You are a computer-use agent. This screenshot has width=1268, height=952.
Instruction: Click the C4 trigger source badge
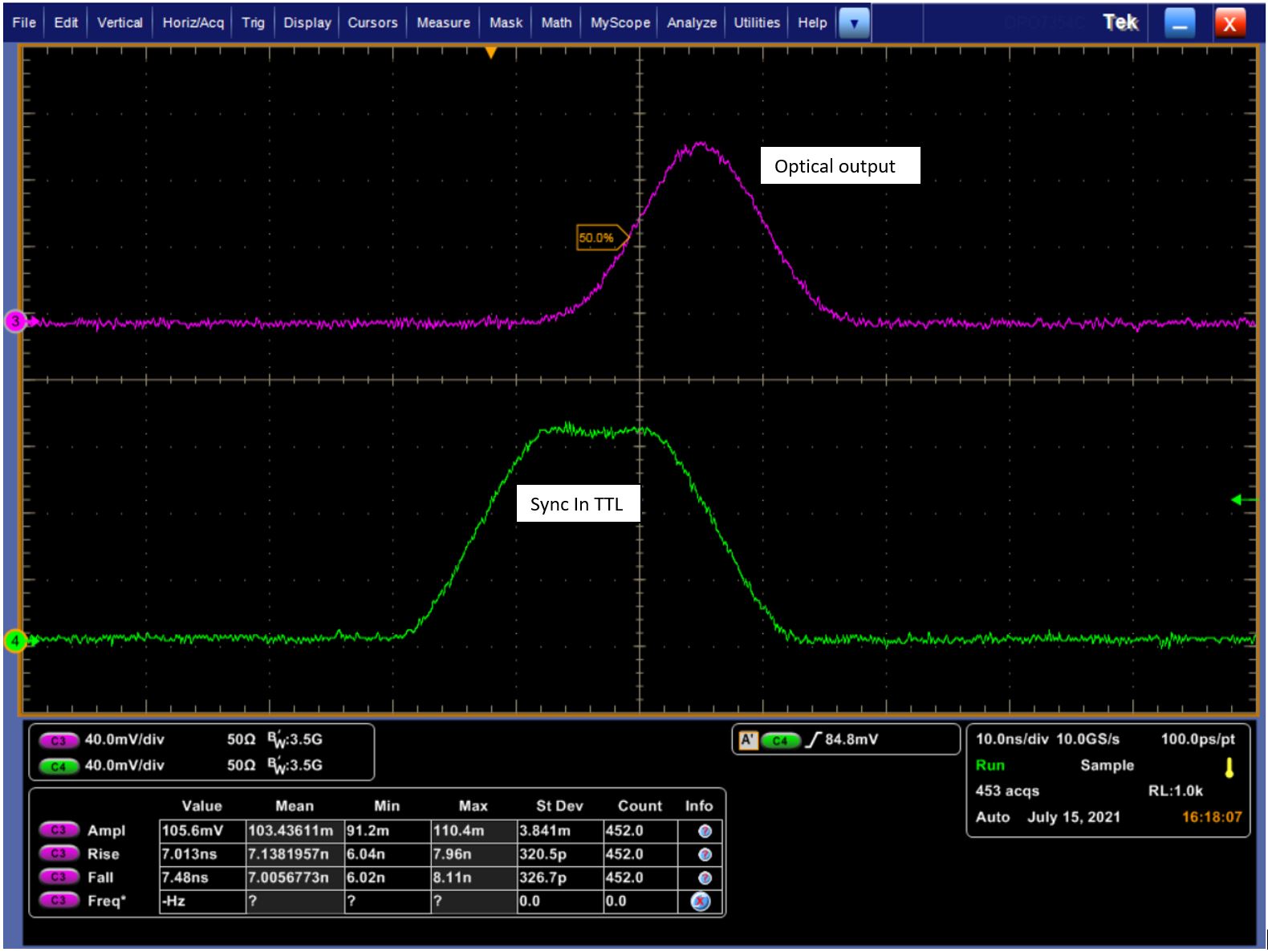pos(780,740)
